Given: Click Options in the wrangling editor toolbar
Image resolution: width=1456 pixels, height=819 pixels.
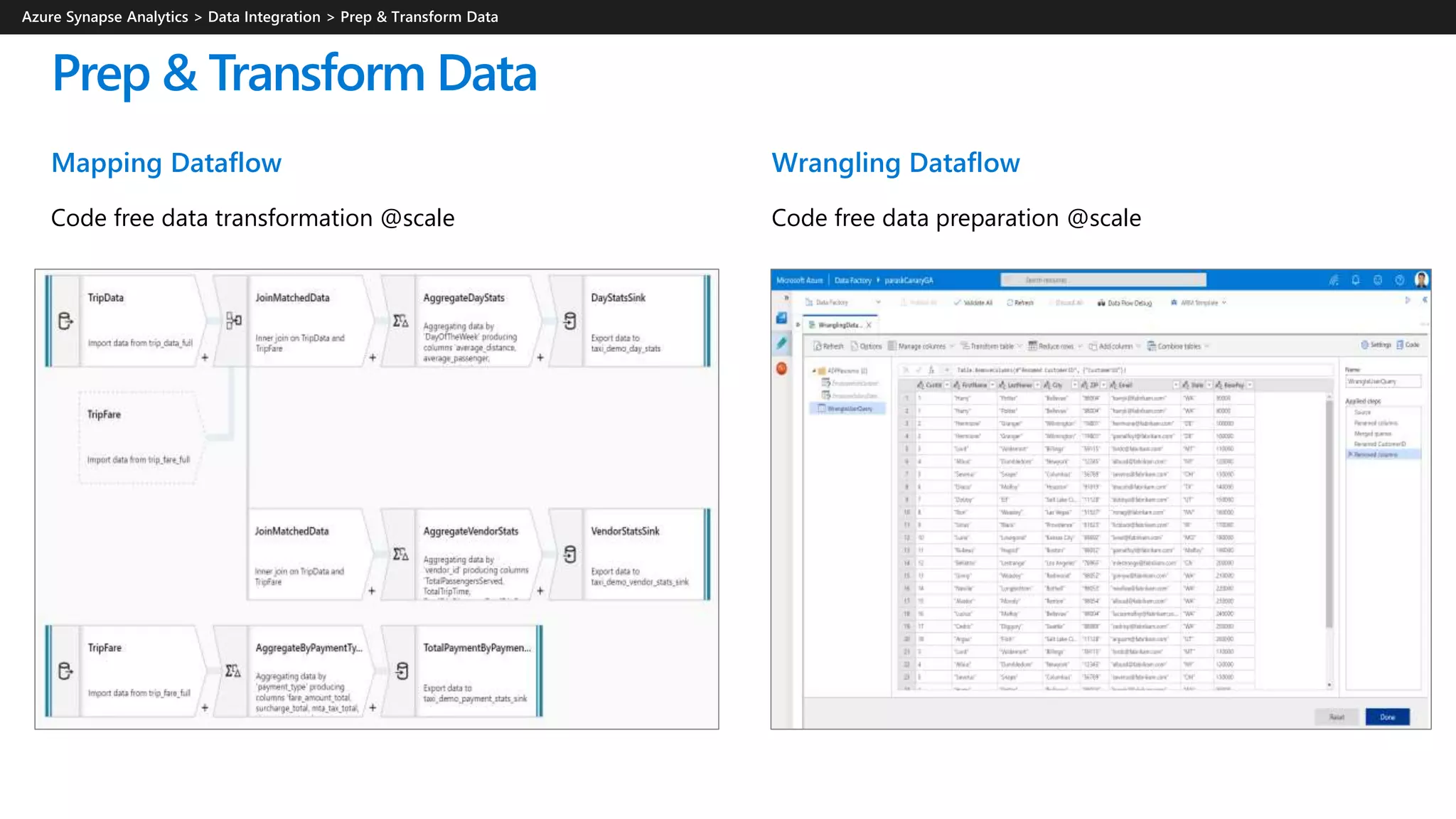Looking at the screenshot, I should point(867,346).
